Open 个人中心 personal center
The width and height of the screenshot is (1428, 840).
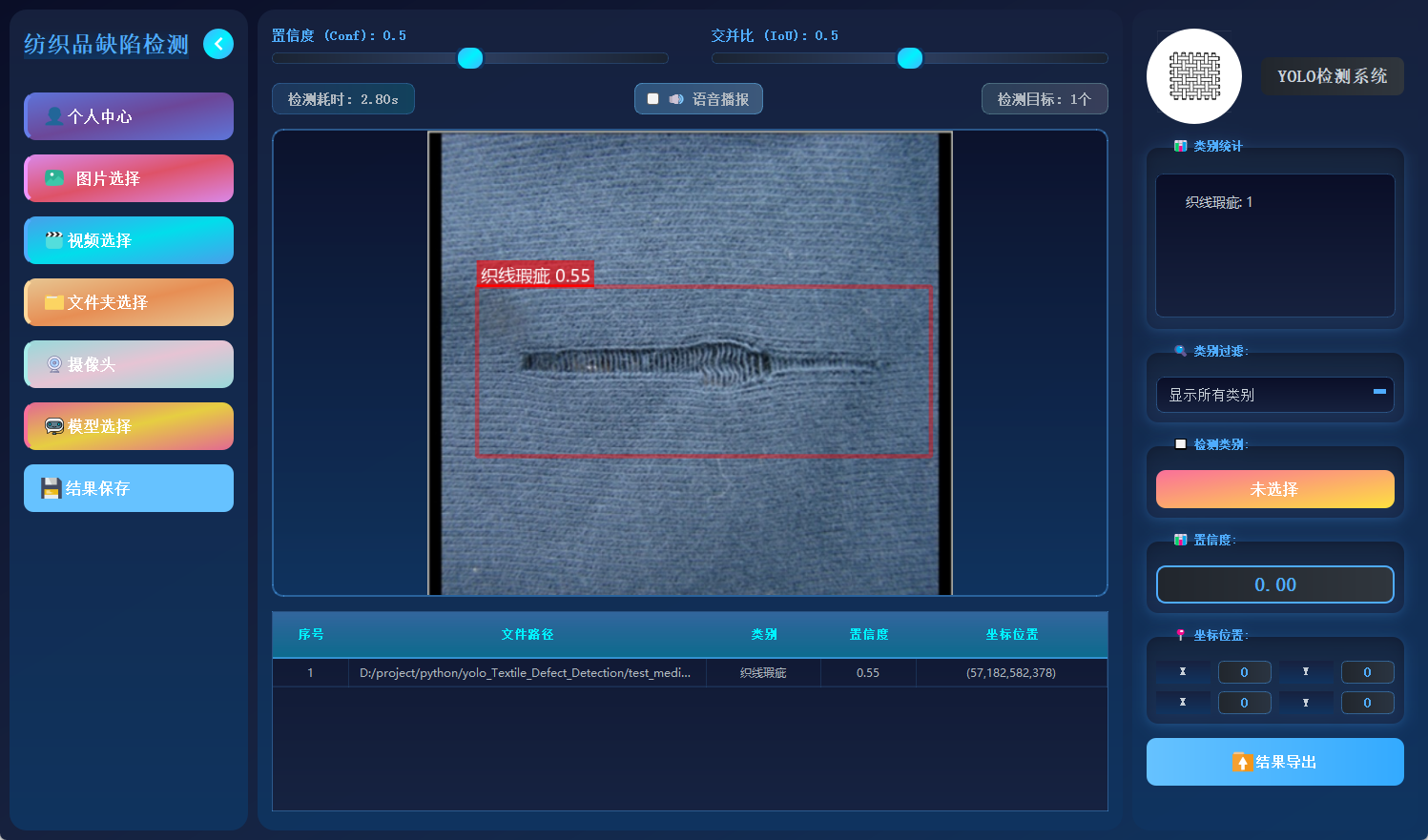129,116
